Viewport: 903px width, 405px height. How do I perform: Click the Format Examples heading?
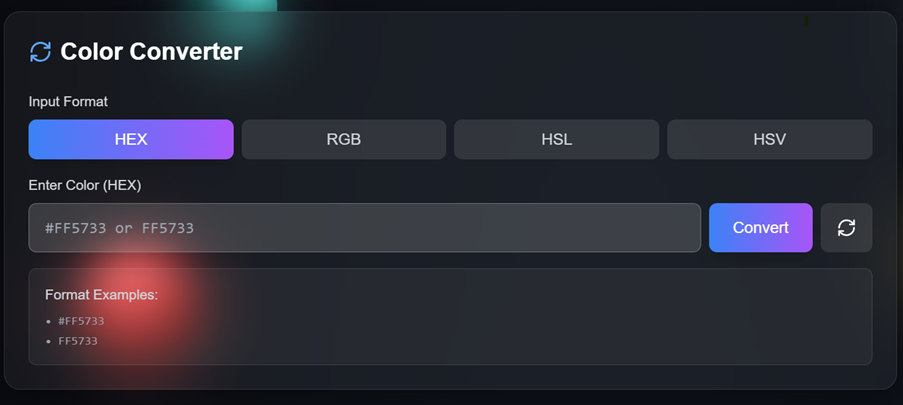[x=101, y=294]
